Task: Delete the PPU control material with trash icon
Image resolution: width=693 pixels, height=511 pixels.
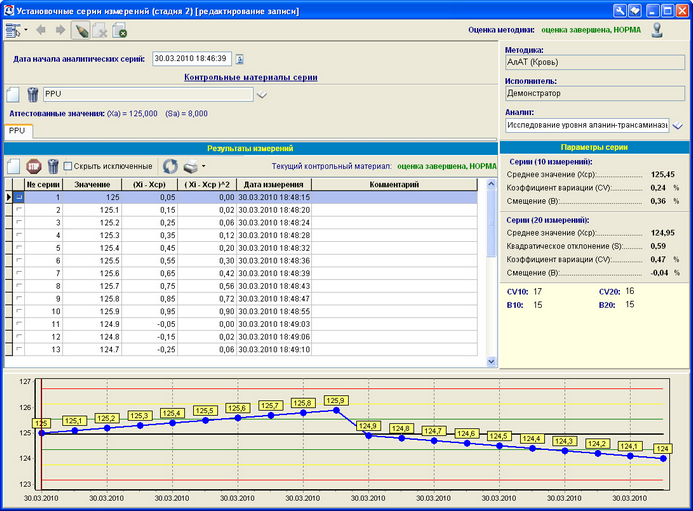Action: 32,95
